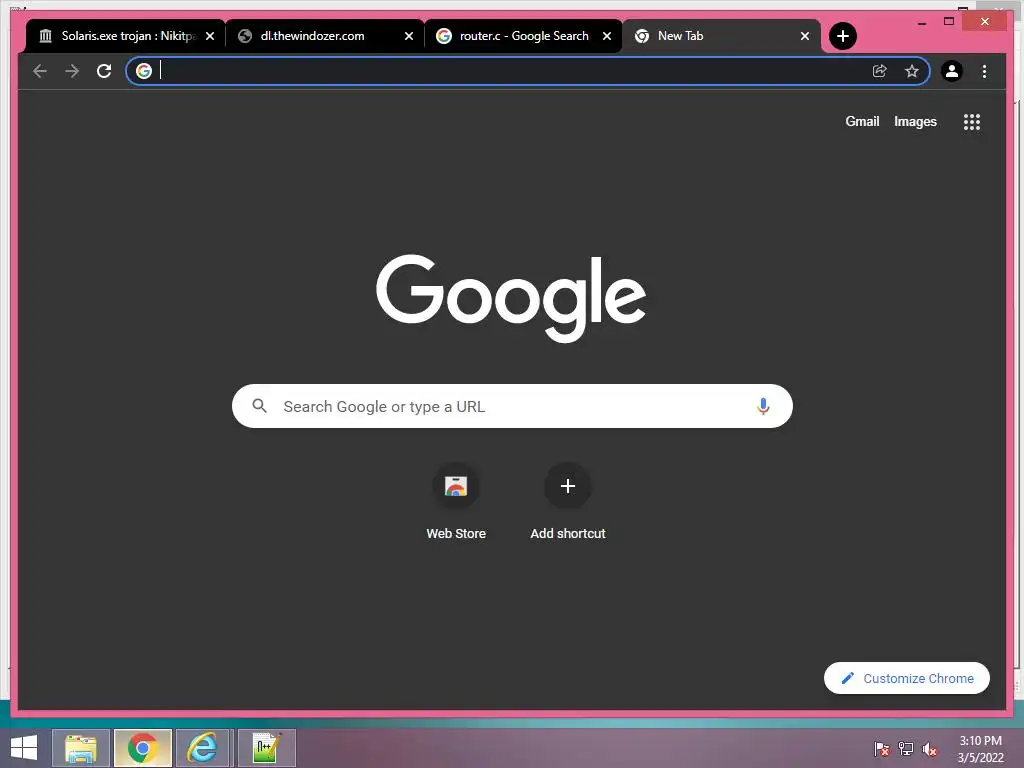The image size is (1024, 768).
Task: Minimize the Chrome window
Action: point(921,22)
